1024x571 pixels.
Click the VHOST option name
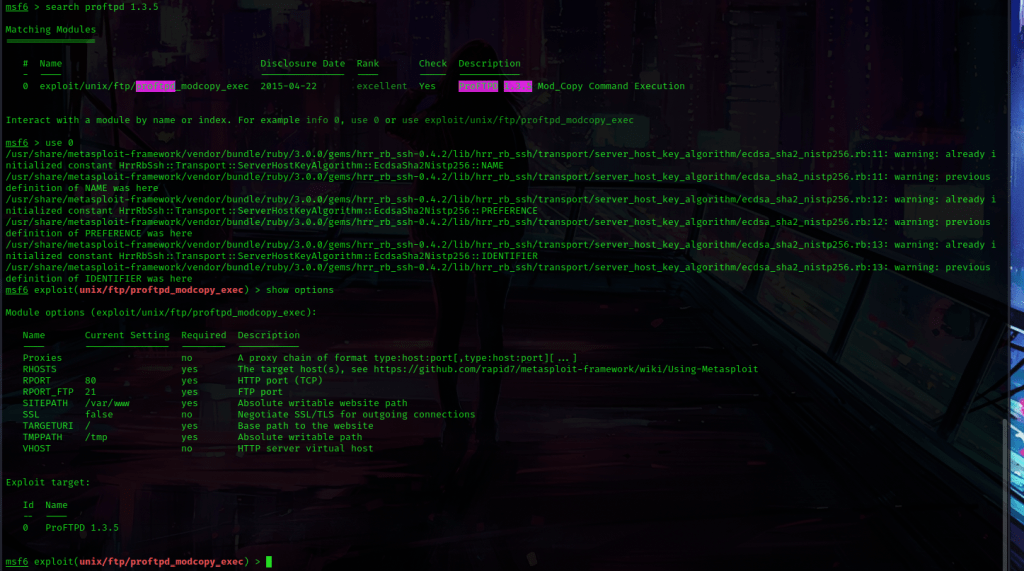(37, 448)
